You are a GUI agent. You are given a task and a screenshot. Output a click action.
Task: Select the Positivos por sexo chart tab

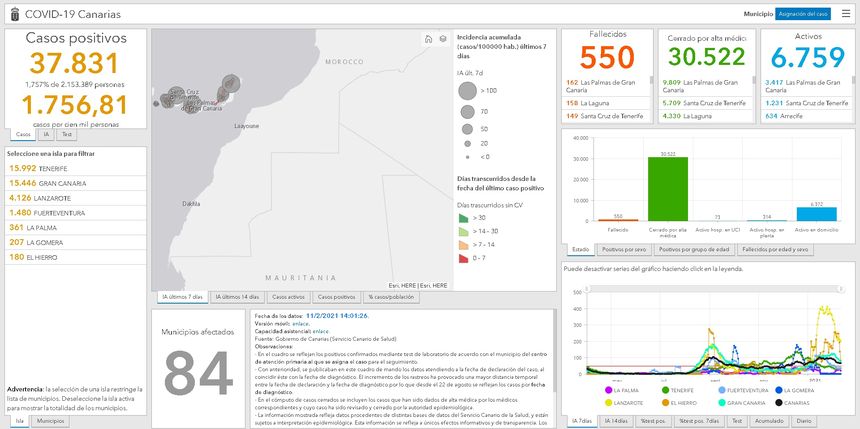pos(625,249)
